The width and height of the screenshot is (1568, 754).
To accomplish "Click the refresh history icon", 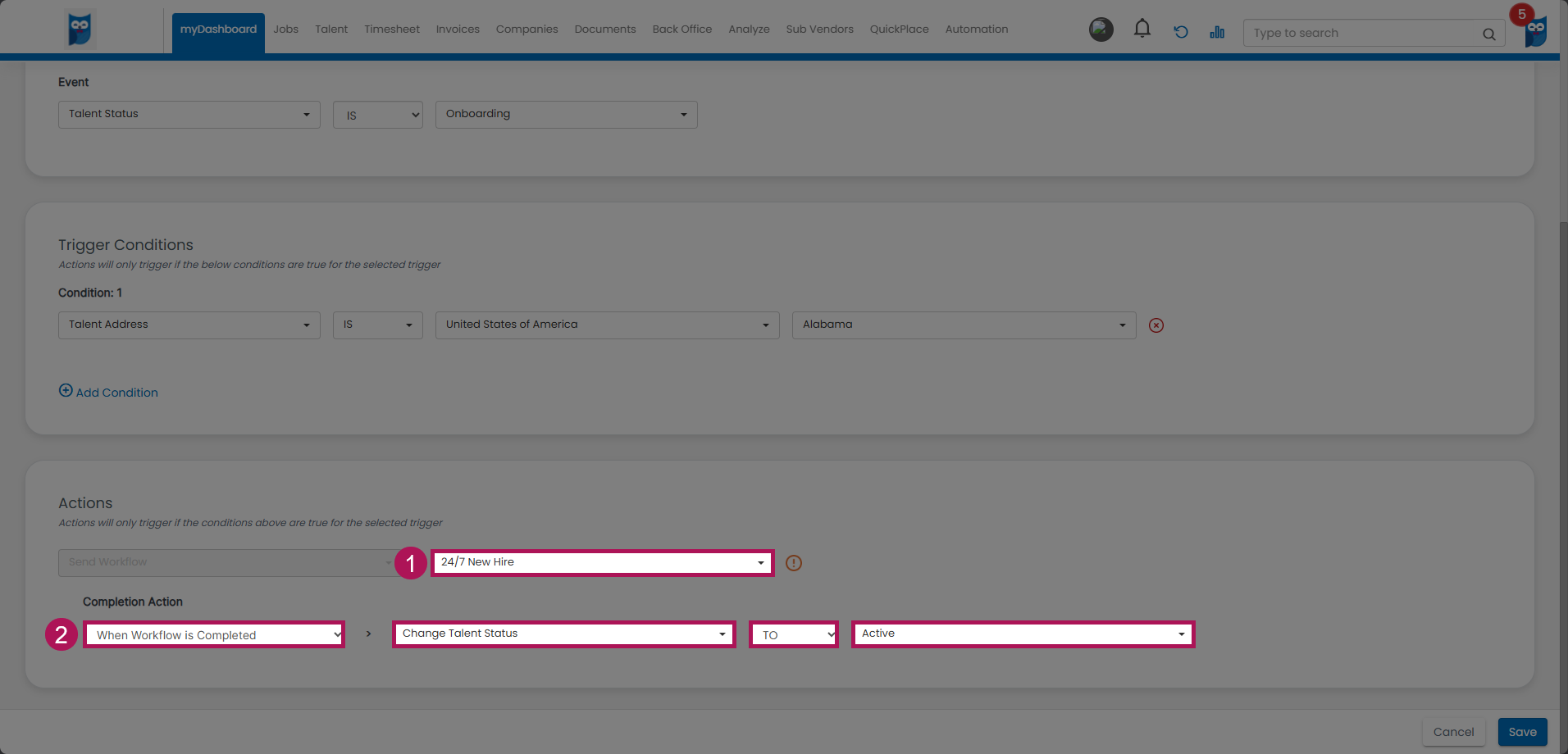I will tap(1180, 32).
